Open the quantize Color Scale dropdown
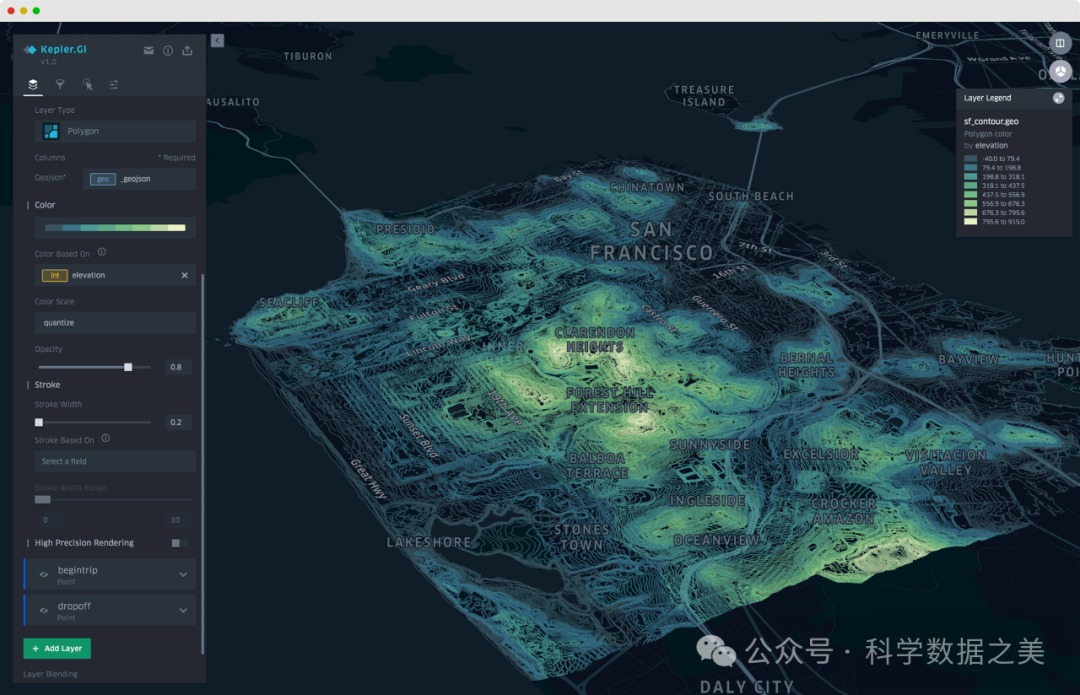1080x695 pixels. coord(115,323)
